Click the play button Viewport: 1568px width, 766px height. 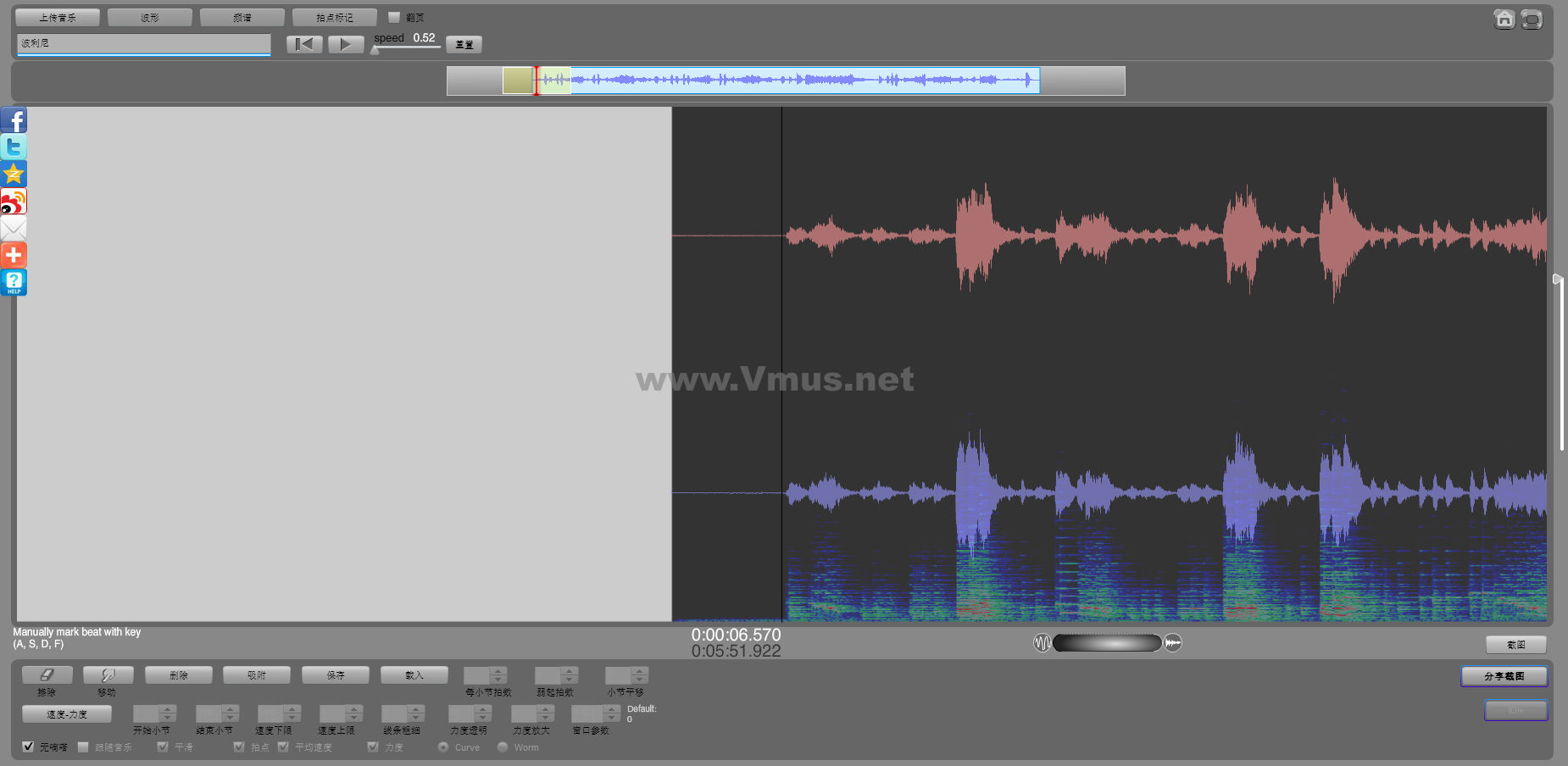pos(346,44)
